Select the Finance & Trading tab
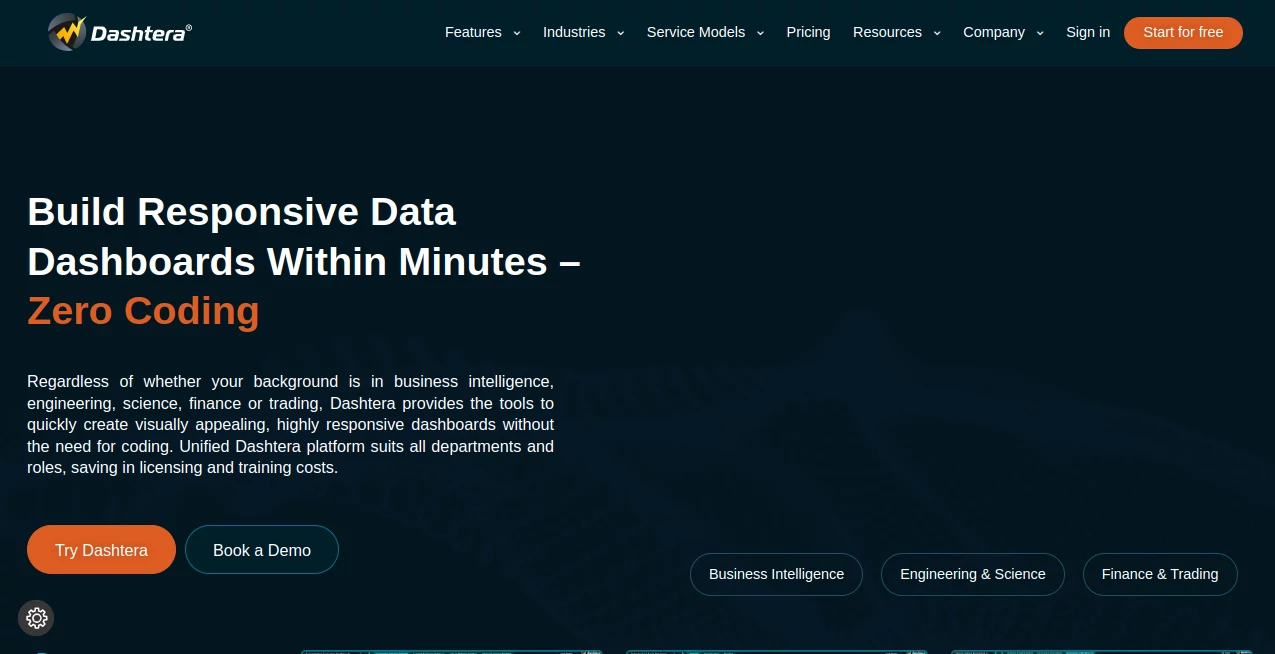Screen dimensions: 1275x654 tap(1160, 574)
